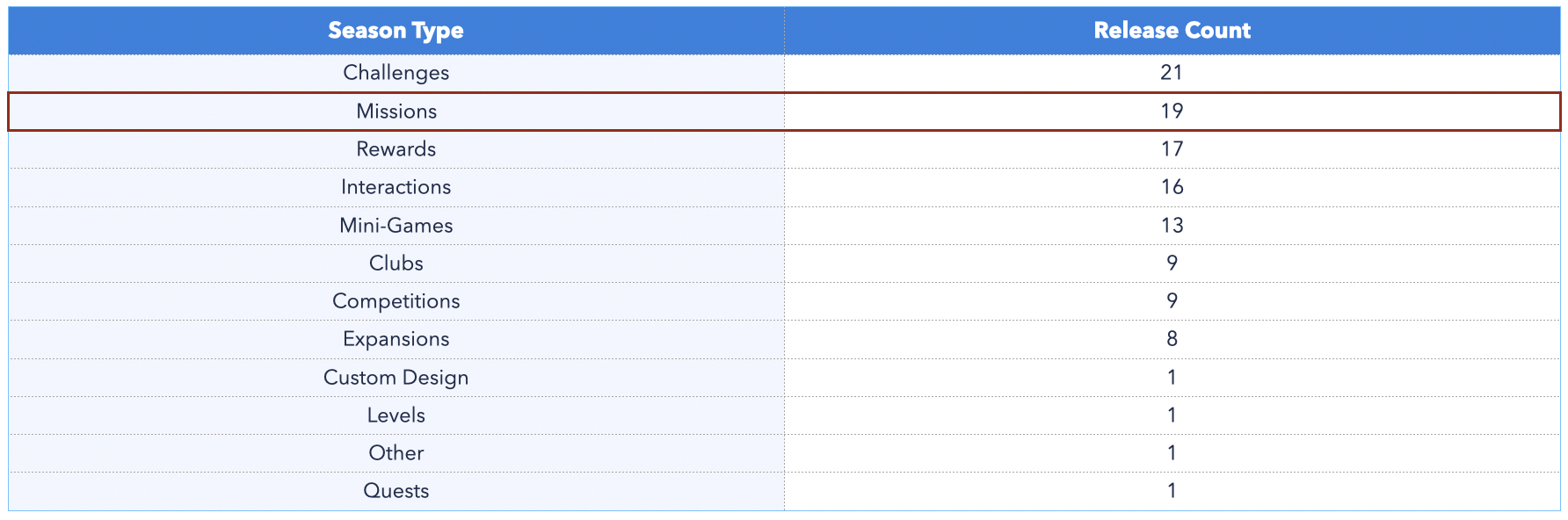Select the Challenges cell
Screen dimensions: 1568x520
[396, 73]
